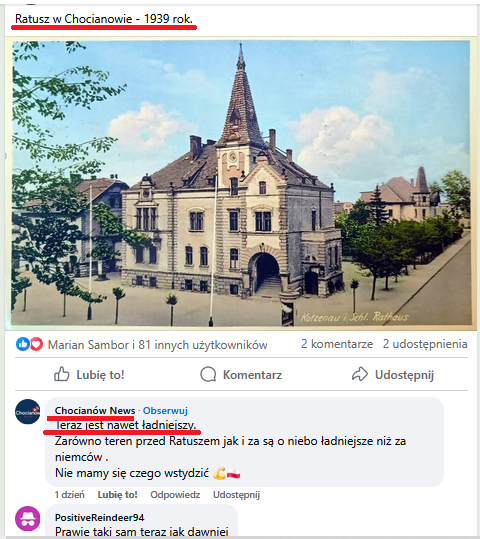Like the Chocianów News comment
Image resolution: width=480 pixels, height=539 pixels.
pos(117,495)
